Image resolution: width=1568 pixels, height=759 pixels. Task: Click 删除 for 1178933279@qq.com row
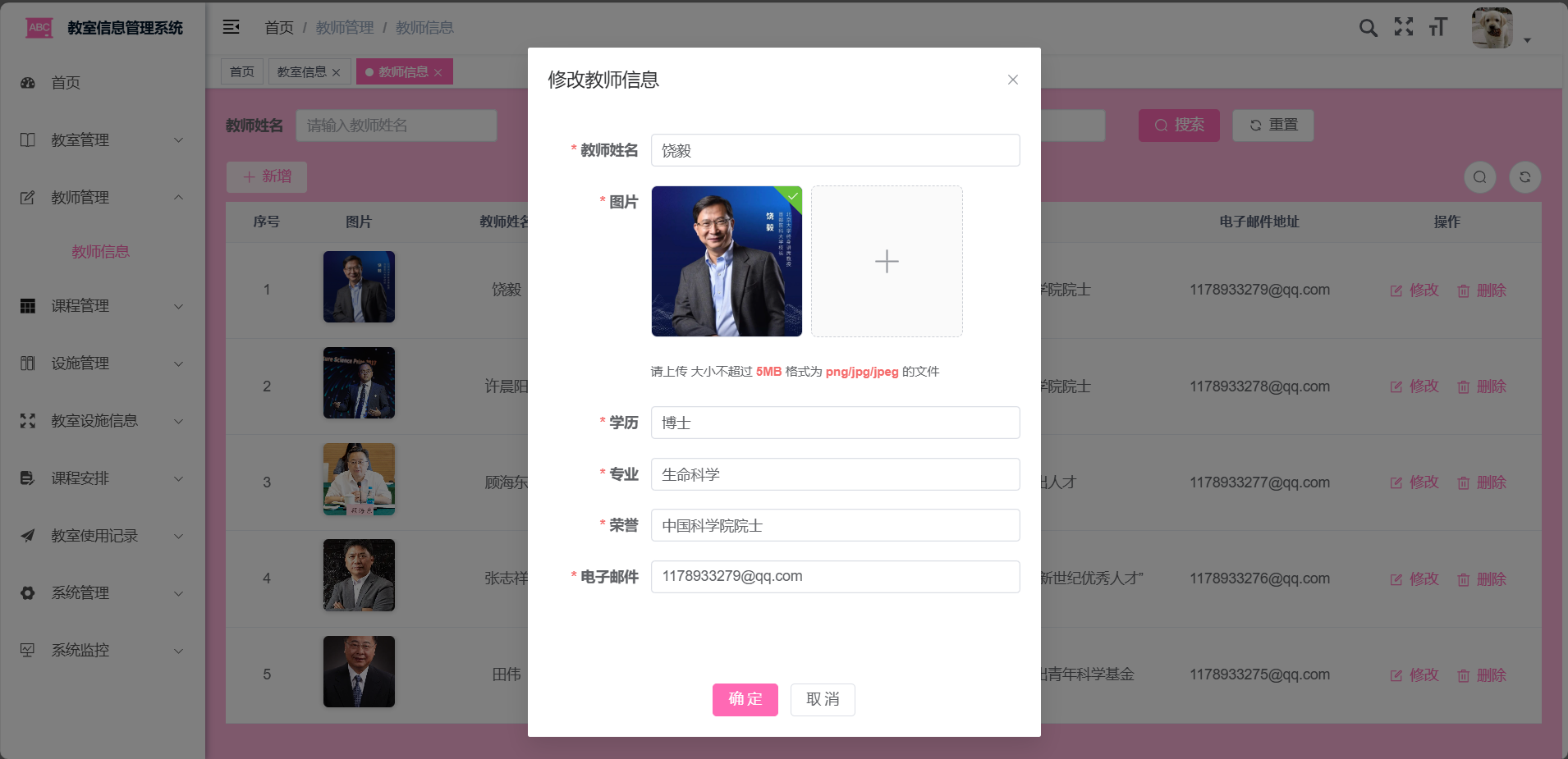coord(1482,290)
